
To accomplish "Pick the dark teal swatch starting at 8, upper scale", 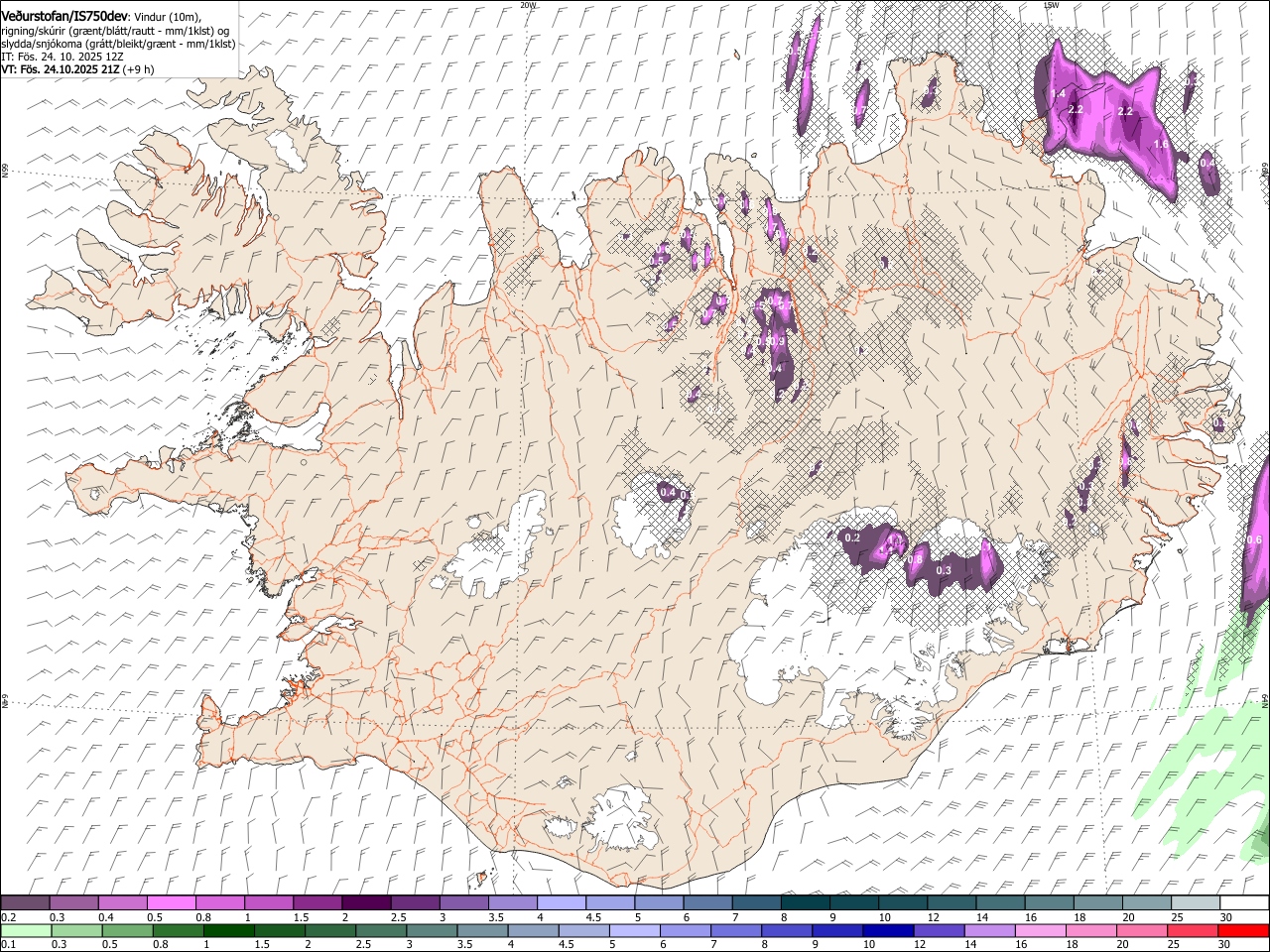I will [805, 903].
